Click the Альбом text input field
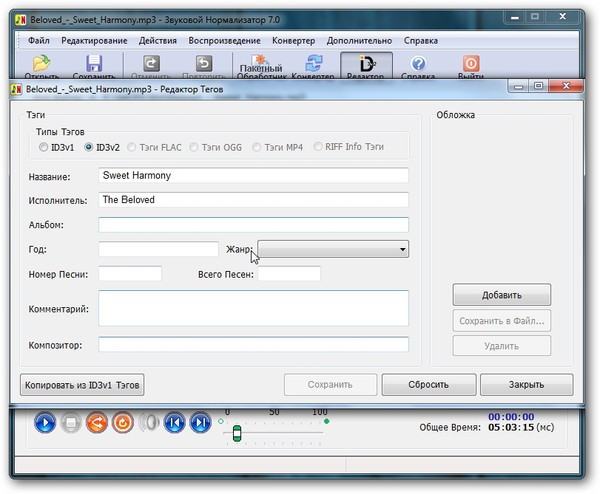 pos(253,224)
